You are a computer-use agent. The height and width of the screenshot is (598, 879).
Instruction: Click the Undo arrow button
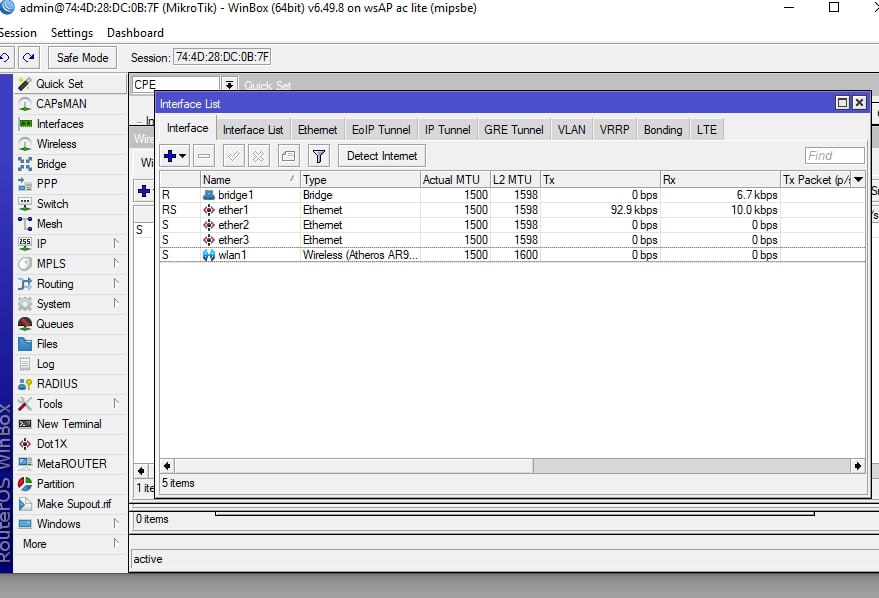(x=5, y=57)
